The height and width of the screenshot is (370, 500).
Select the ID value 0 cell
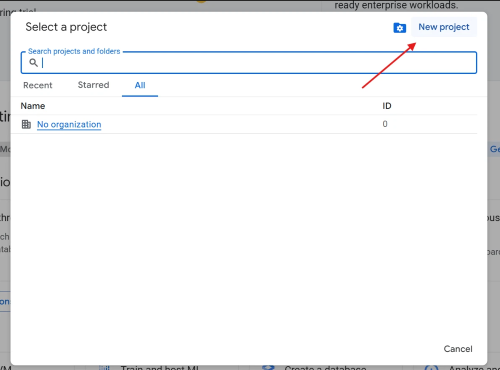[385, 124]
